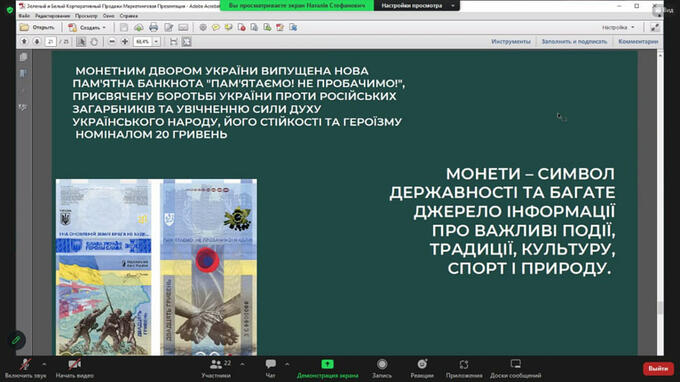Screen dimensions: 680x382
Task: Go to next page with down arrow
Action: (37, 42)
